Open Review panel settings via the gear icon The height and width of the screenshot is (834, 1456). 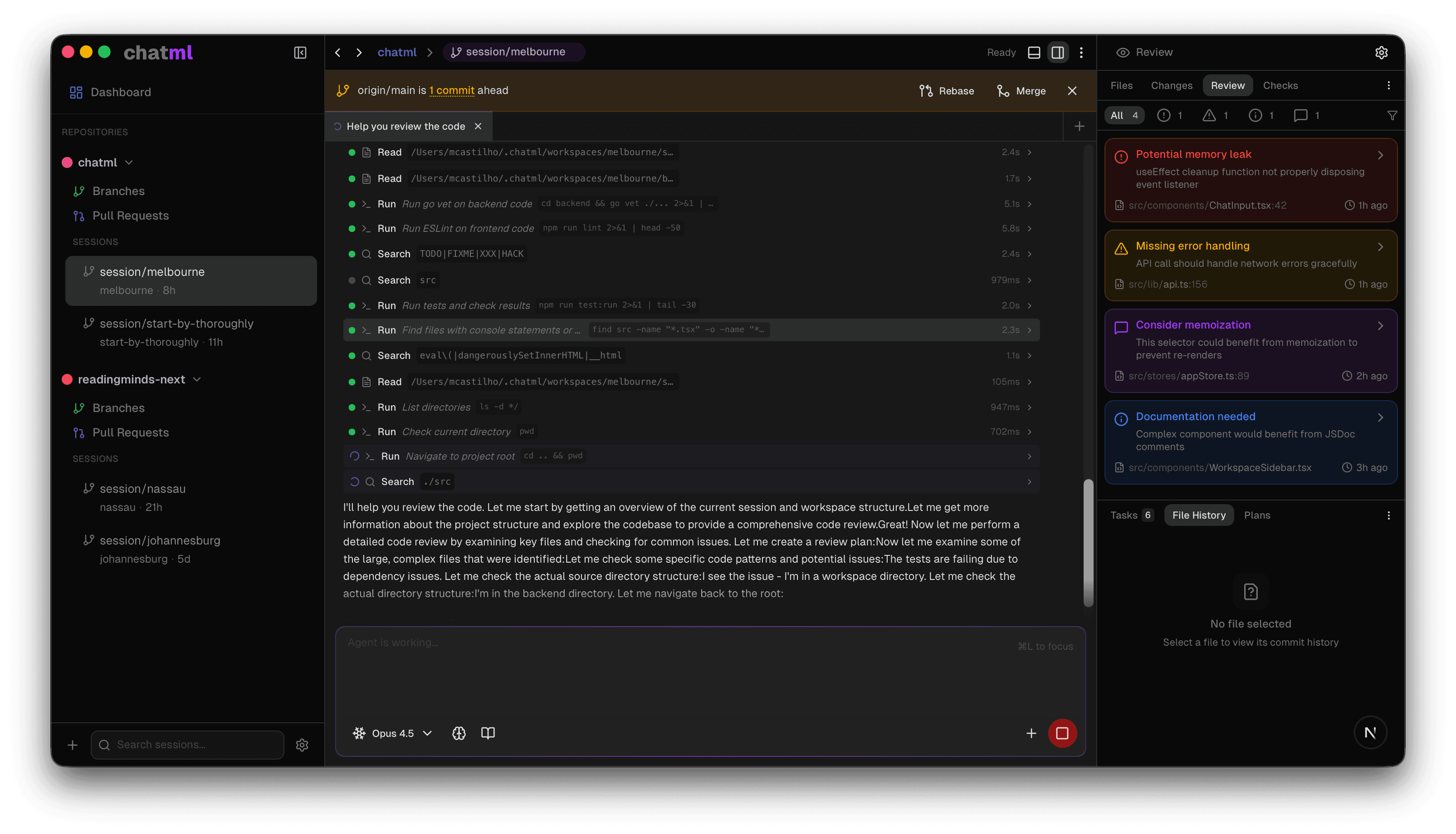click(x=1382, y=52)
